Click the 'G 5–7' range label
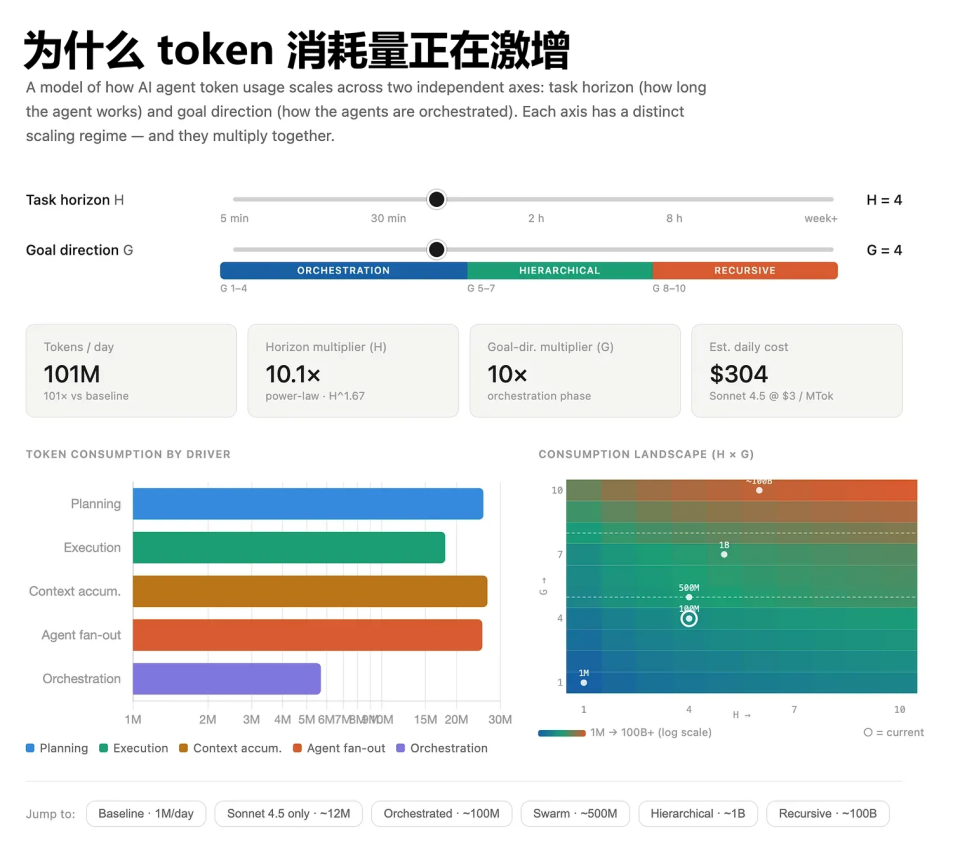 pos(481,288)
